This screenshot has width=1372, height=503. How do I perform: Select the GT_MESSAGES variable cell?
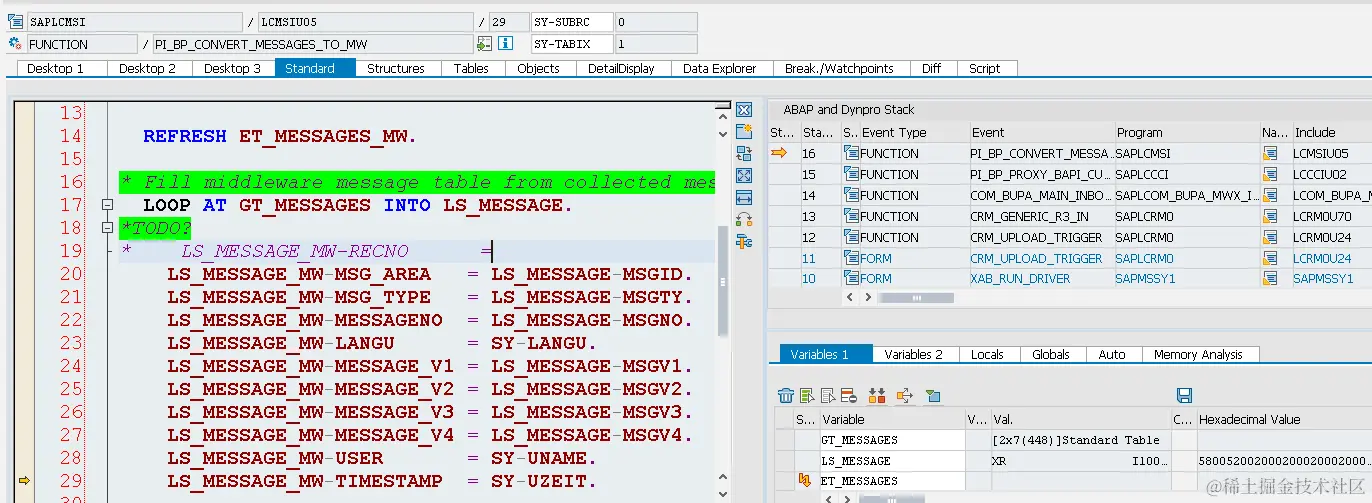pyautogui.click(x=891, y=440)
